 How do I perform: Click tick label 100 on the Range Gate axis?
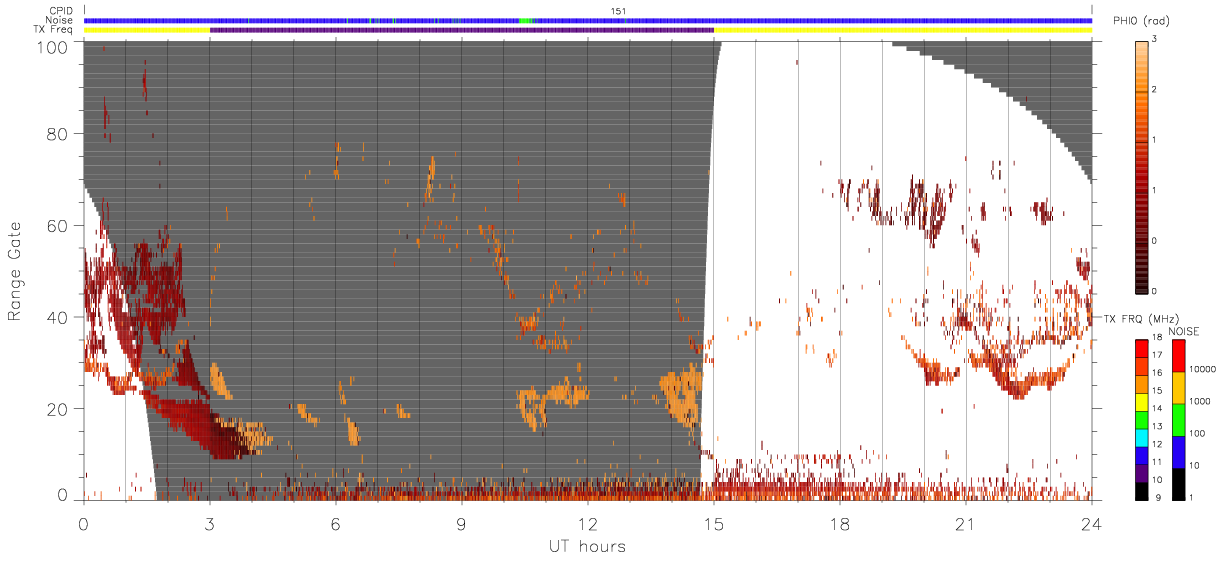click(51, 46)
